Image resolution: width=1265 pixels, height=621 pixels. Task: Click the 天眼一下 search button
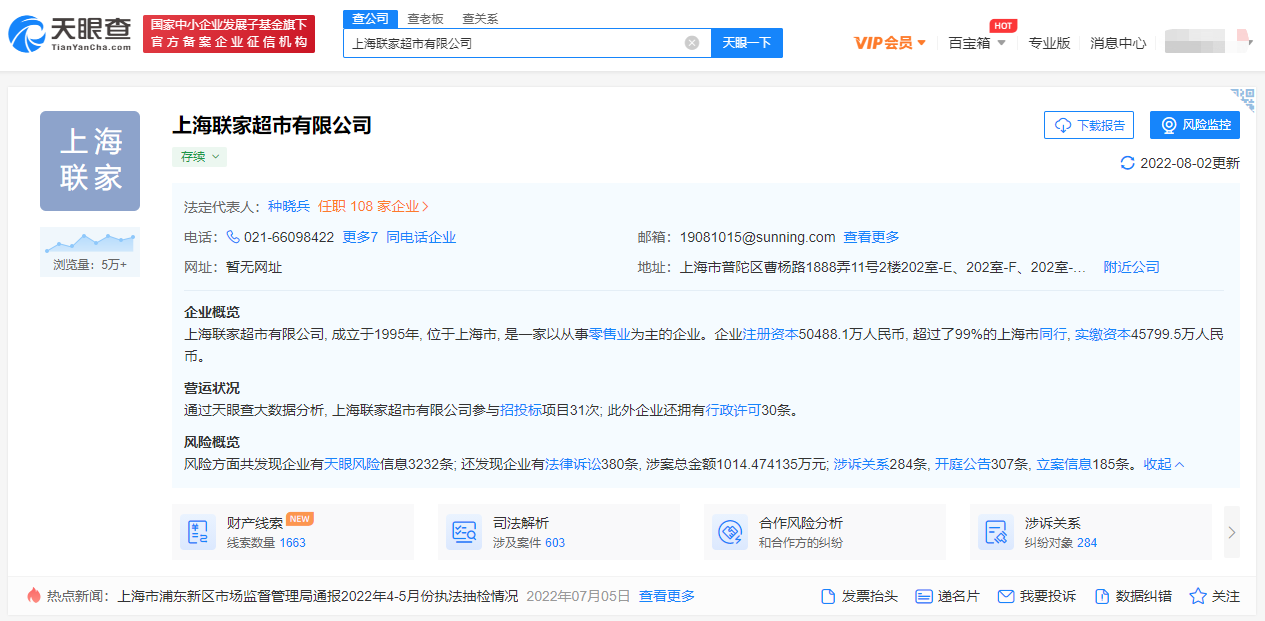[747, 43]
